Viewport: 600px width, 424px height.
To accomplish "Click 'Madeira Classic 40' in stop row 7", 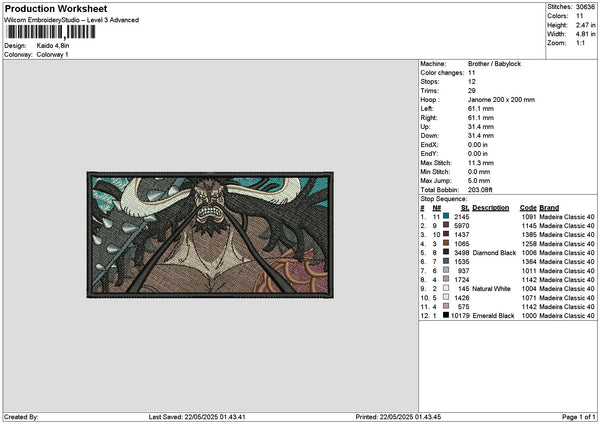I will point(567,271).
